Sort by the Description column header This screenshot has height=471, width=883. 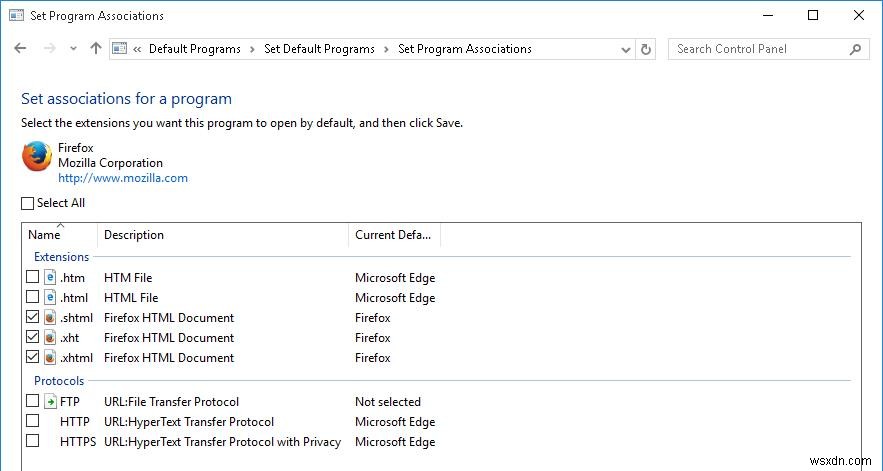223,235
